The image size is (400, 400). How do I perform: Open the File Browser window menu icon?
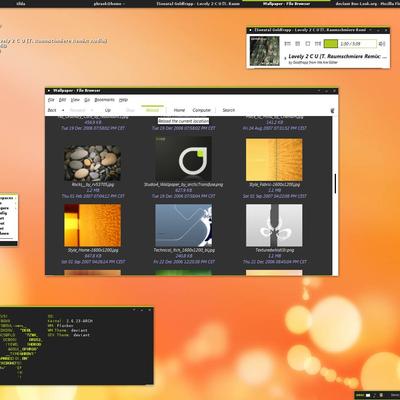(x=48, y=90)
